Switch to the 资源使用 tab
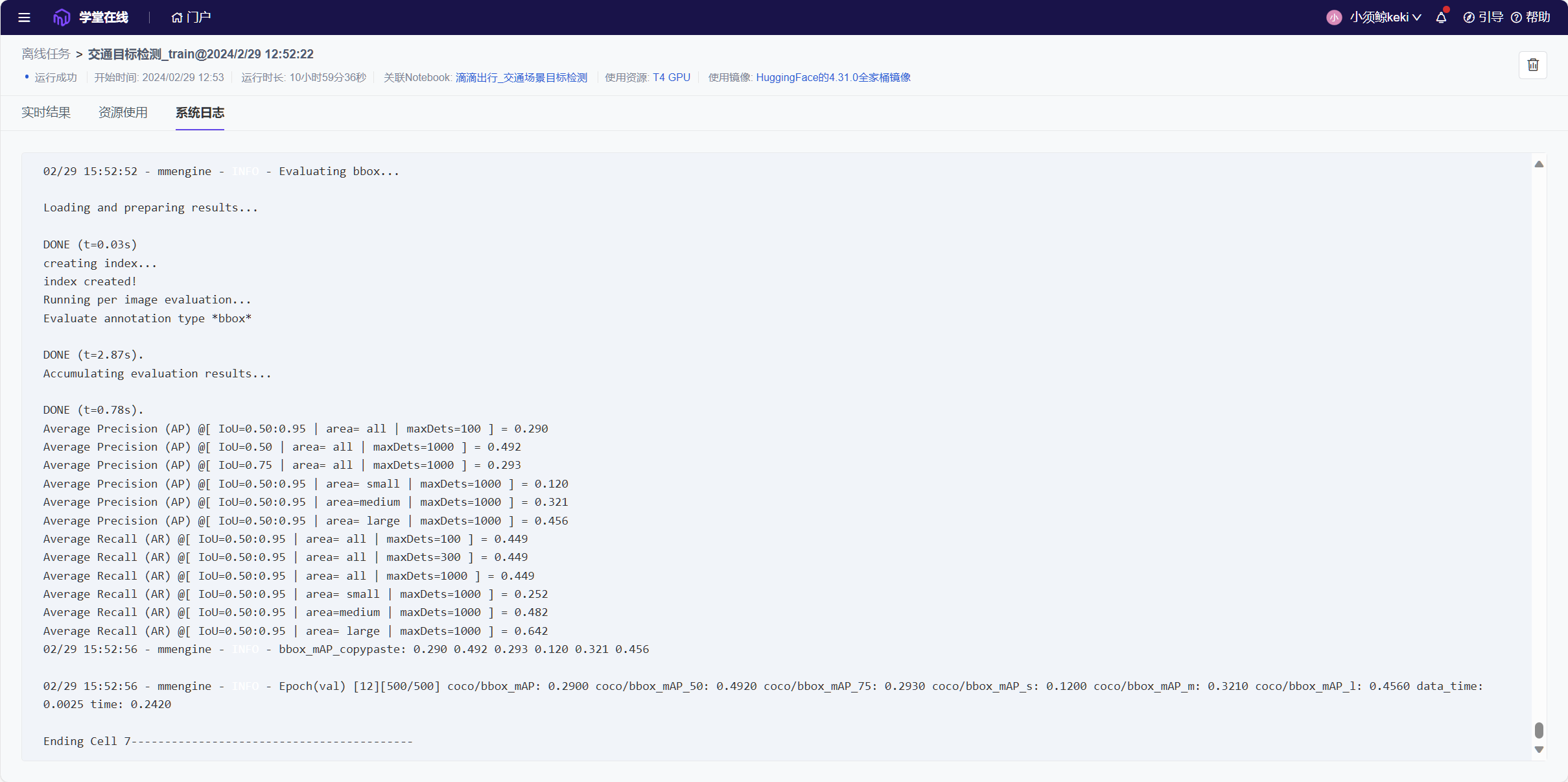This screenshot has height=782, width=1568. click(123, 113)
